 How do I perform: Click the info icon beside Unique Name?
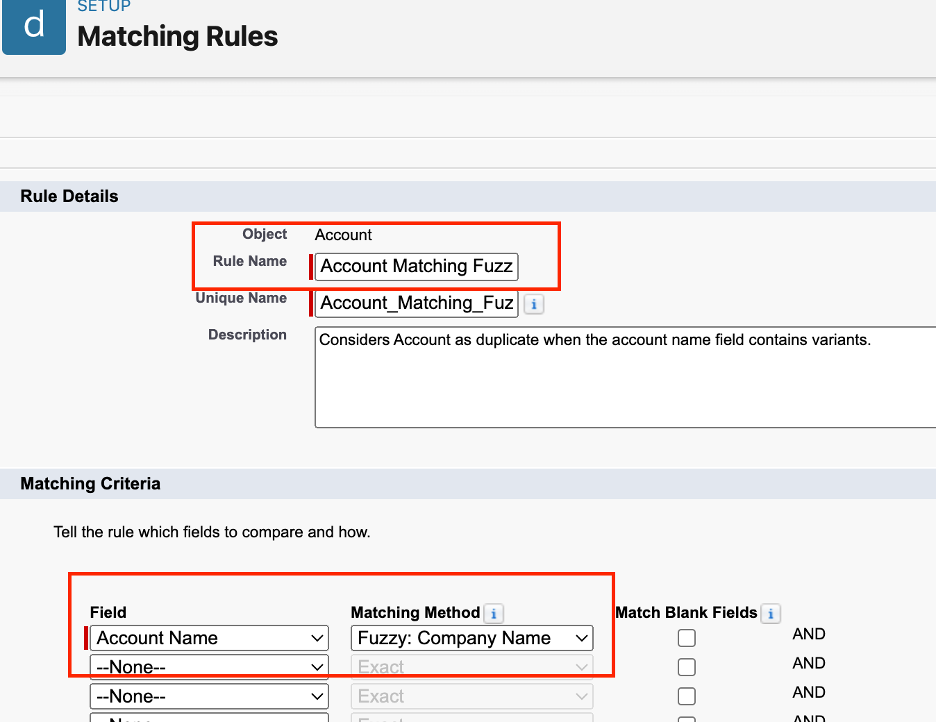pyautogui.click(x=533, y=304)
